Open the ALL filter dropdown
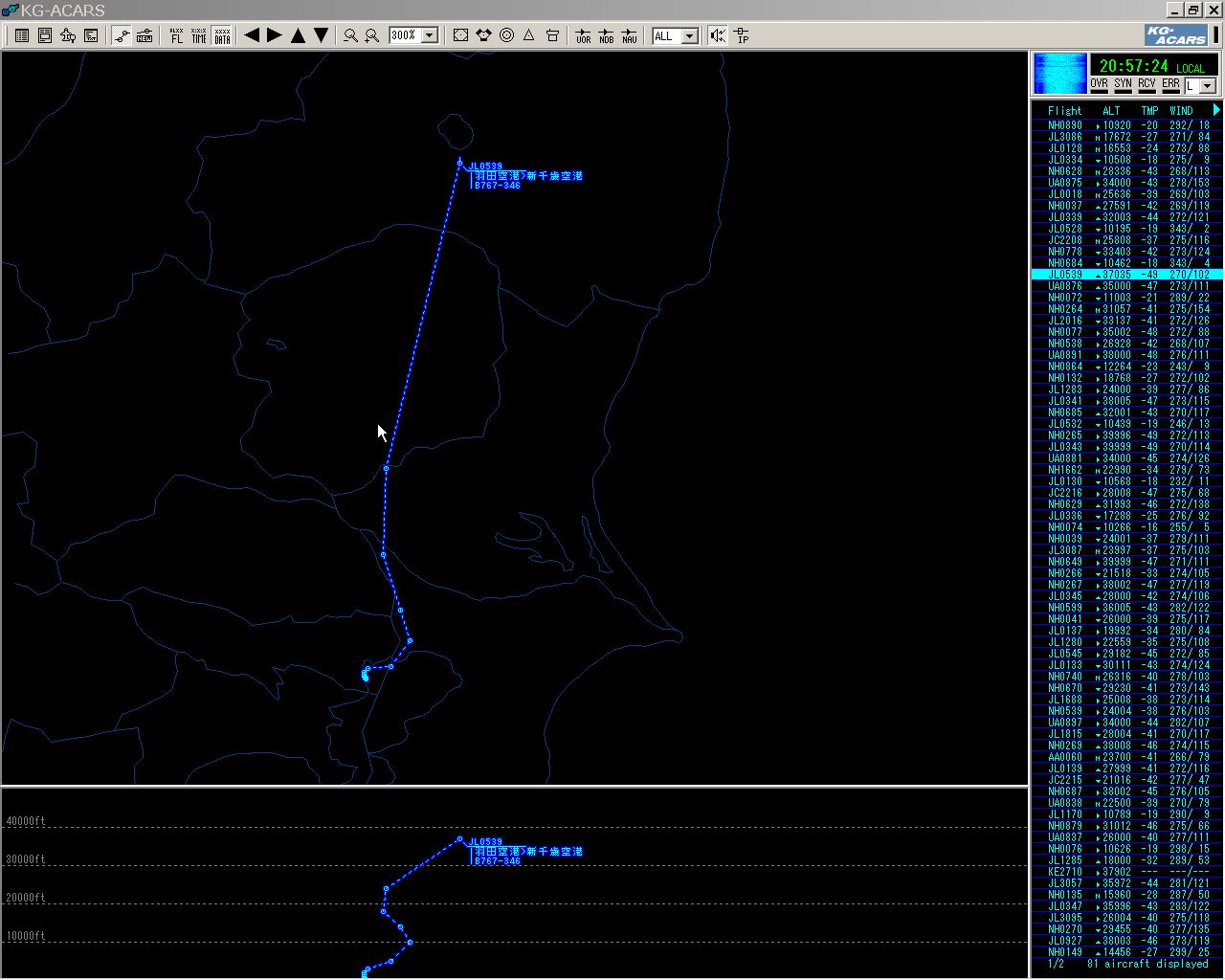The image size is (1225, 980). [x=690, y=35]
